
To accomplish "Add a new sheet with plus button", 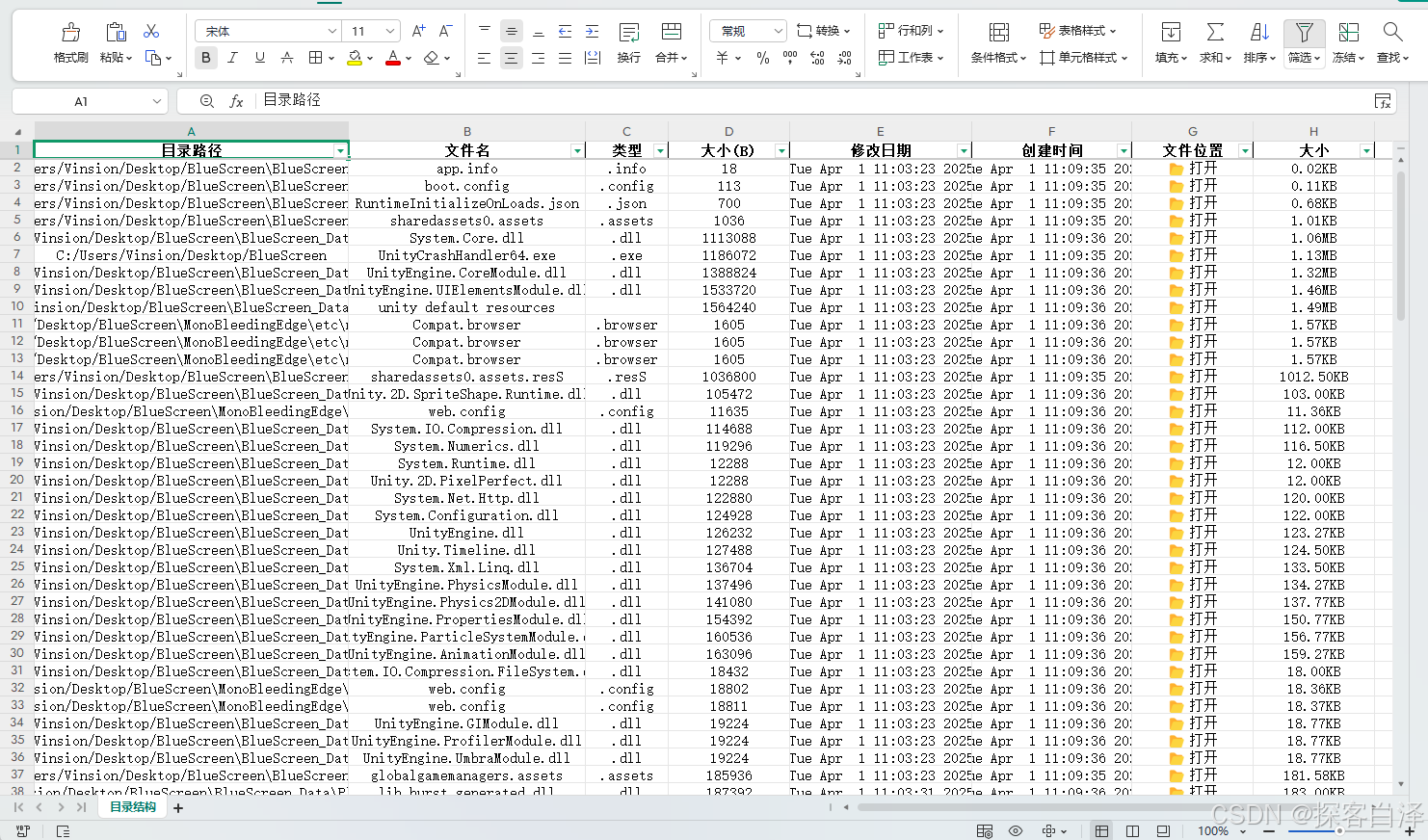I will tap(178, 808).
